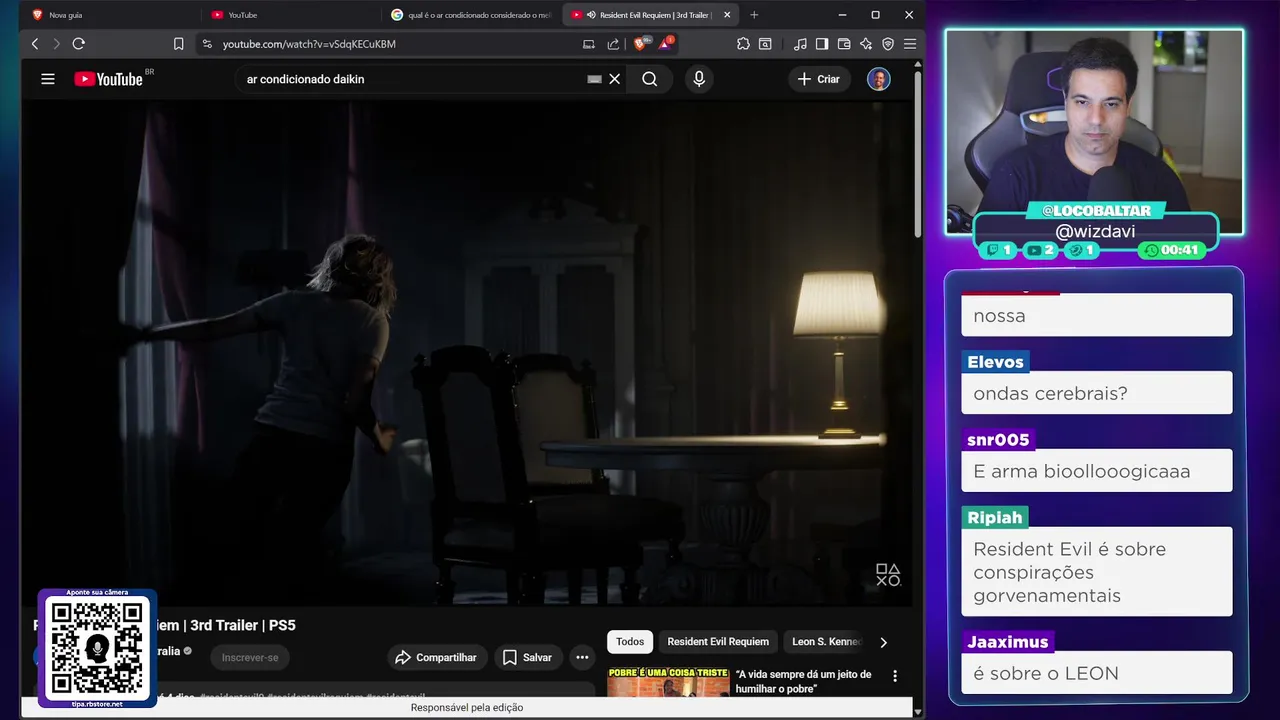Click Jaaximus message é sobre o LEON

(1097, 673)
